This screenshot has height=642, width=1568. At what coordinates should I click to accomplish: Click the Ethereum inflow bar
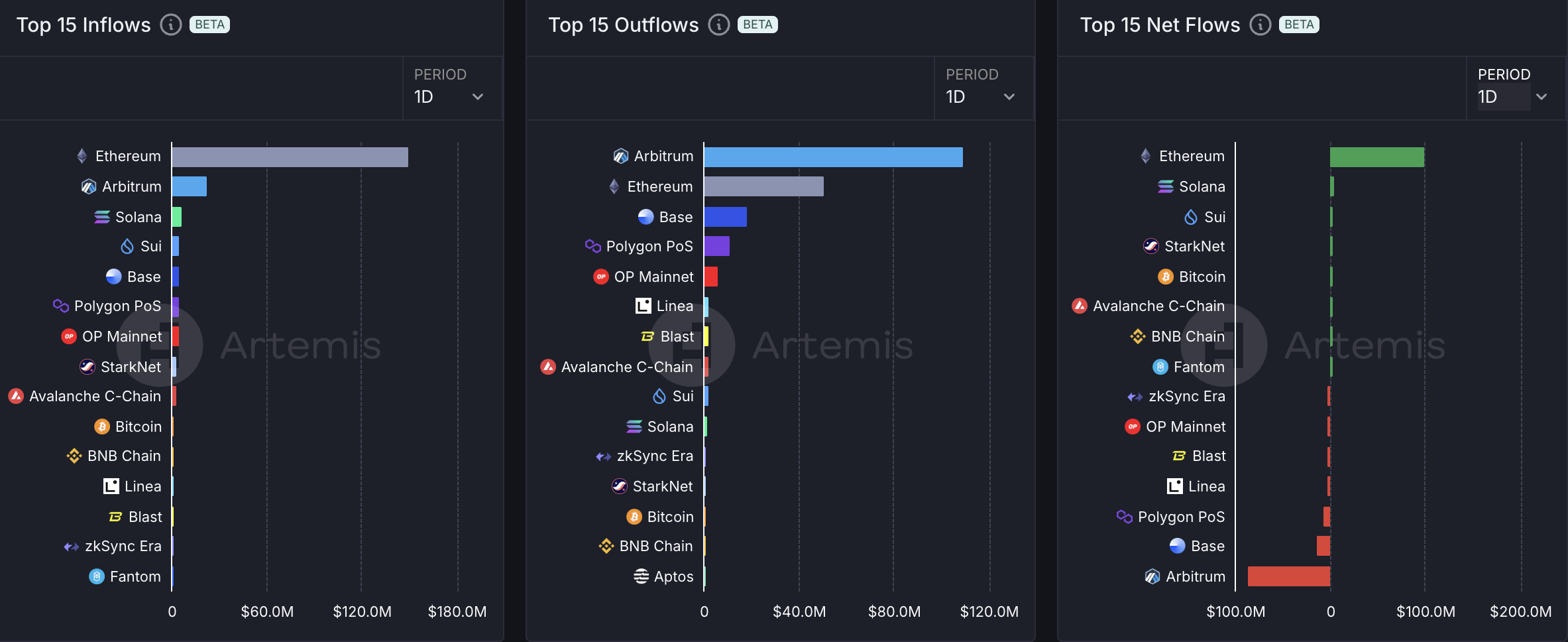290,157
